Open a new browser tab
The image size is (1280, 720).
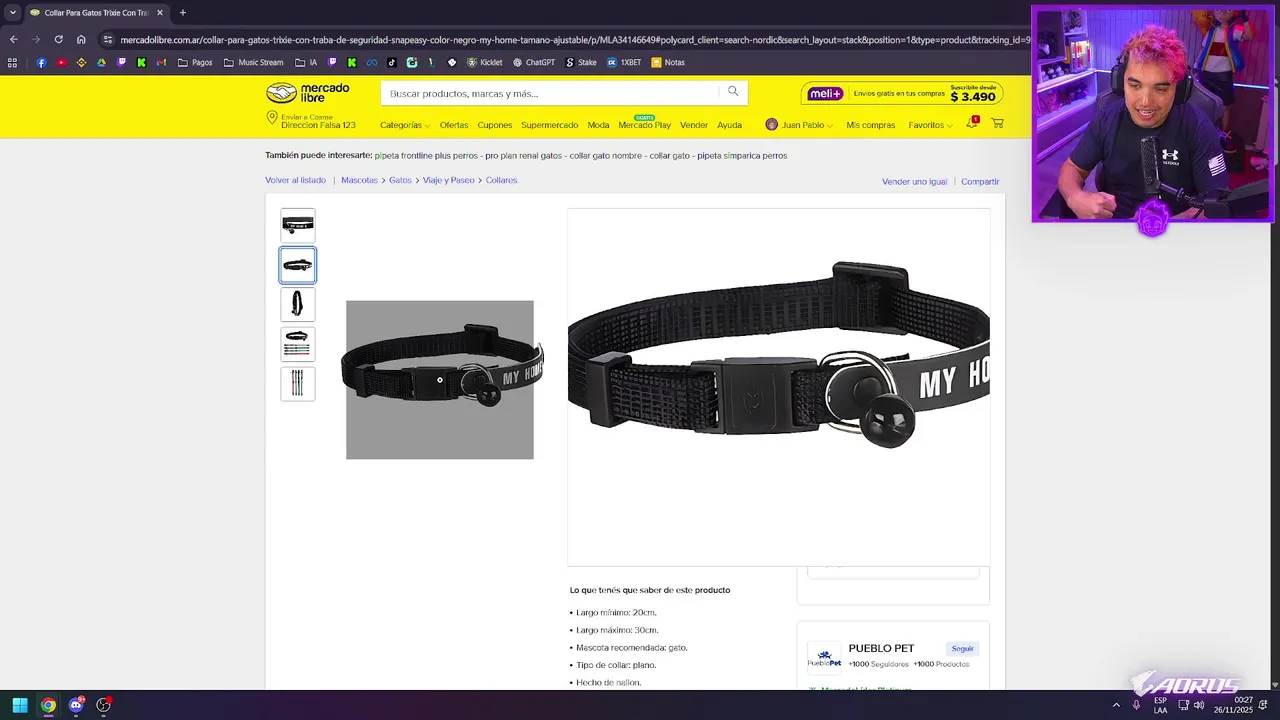coord(182,13)
